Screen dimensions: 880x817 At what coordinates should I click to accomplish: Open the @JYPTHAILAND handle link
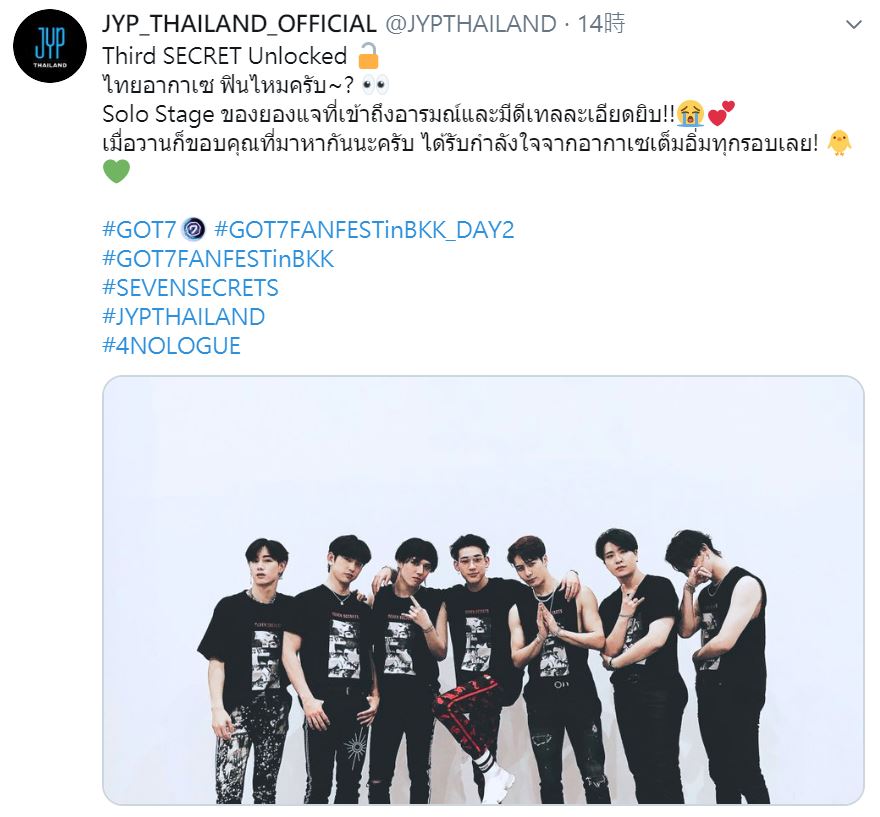pos(470,24)
